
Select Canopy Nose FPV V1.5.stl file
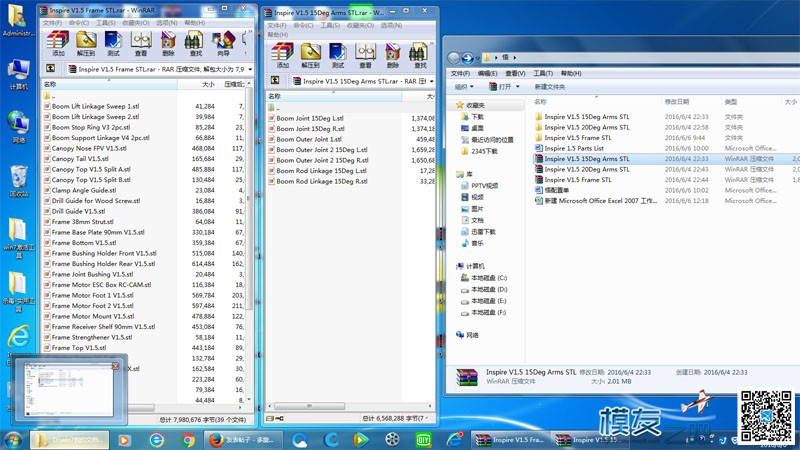[x=89, y=148]
